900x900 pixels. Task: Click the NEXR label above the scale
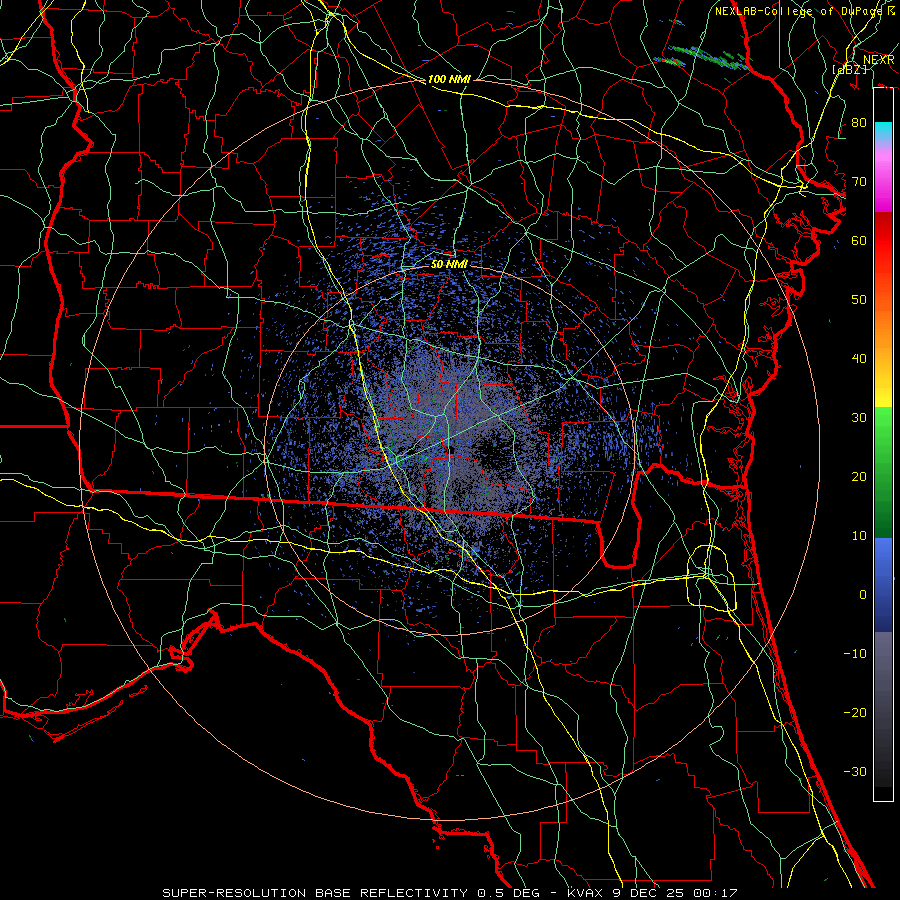(x=878, y=60)
